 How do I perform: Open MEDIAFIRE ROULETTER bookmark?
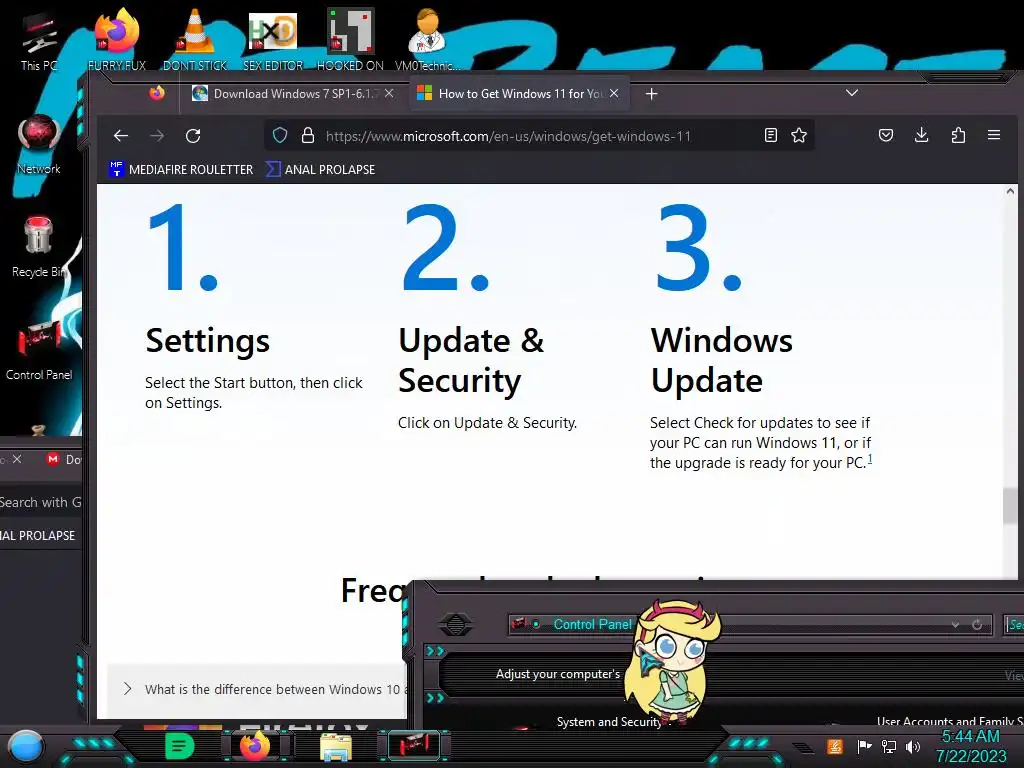point(181,170)
